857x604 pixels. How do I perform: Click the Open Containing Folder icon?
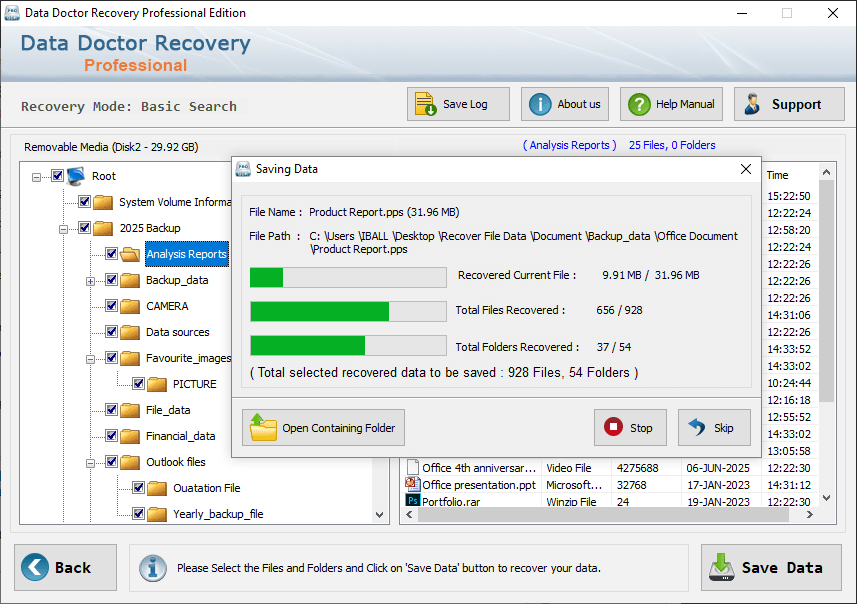(263, 427)
